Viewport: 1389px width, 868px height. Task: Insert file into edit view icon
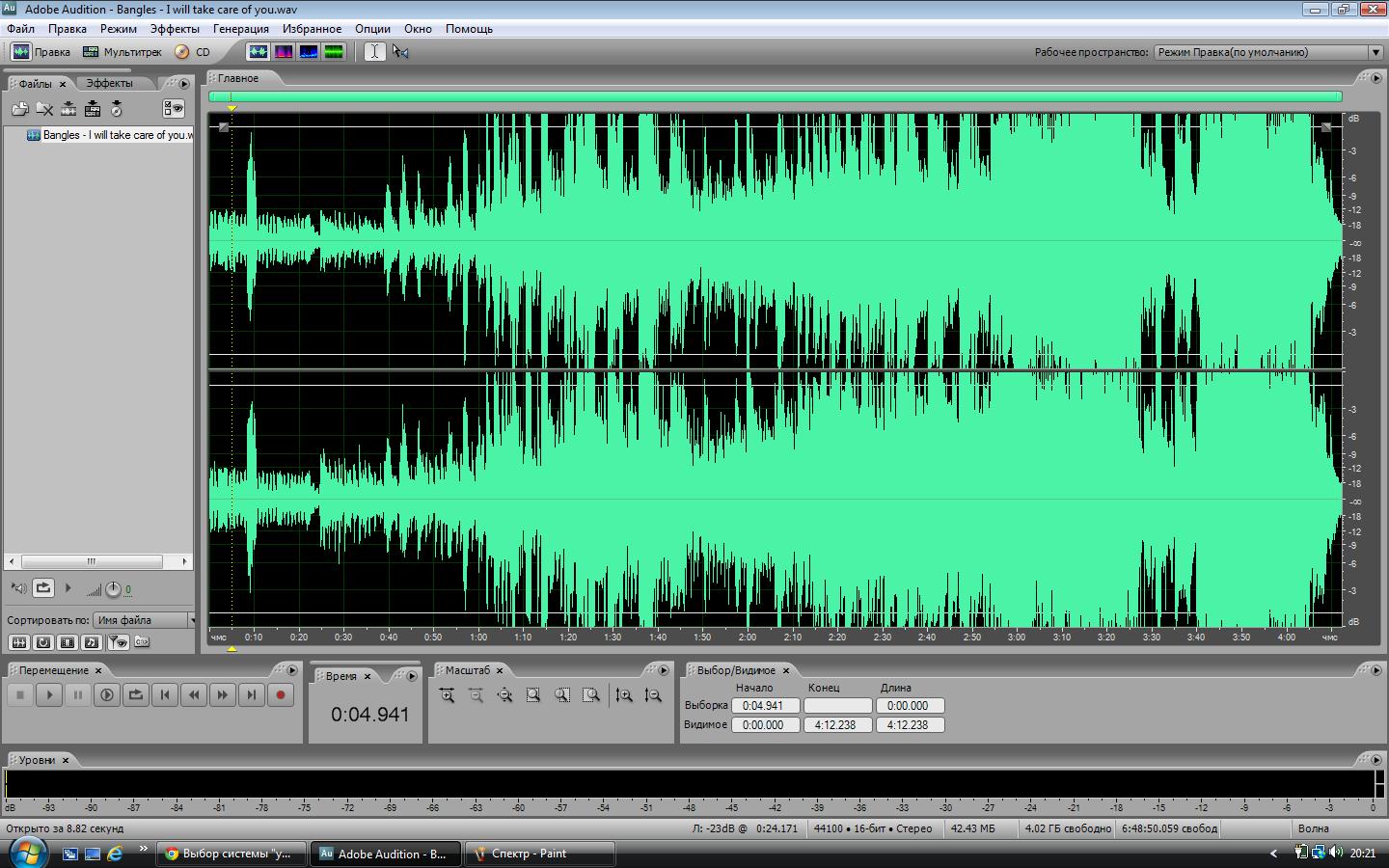tap(68, 109)
